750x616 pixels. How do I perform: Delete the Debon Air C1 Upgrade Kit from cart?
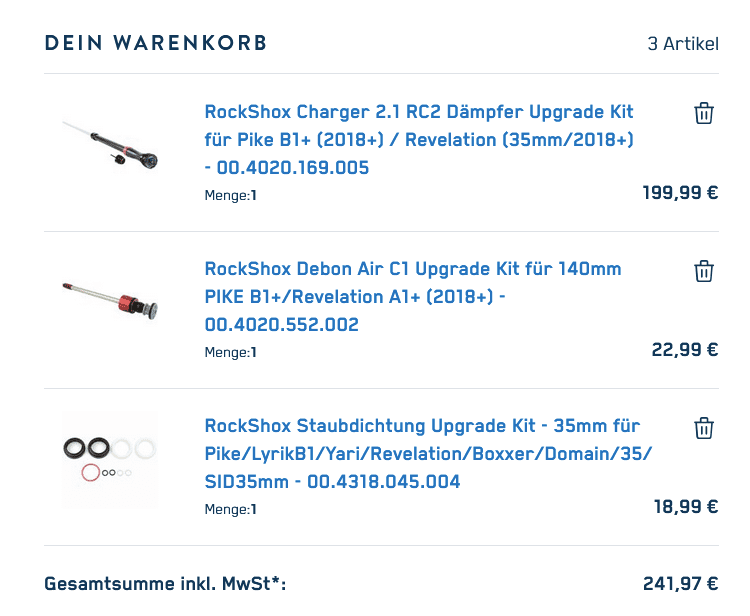[x=704, y=271]
